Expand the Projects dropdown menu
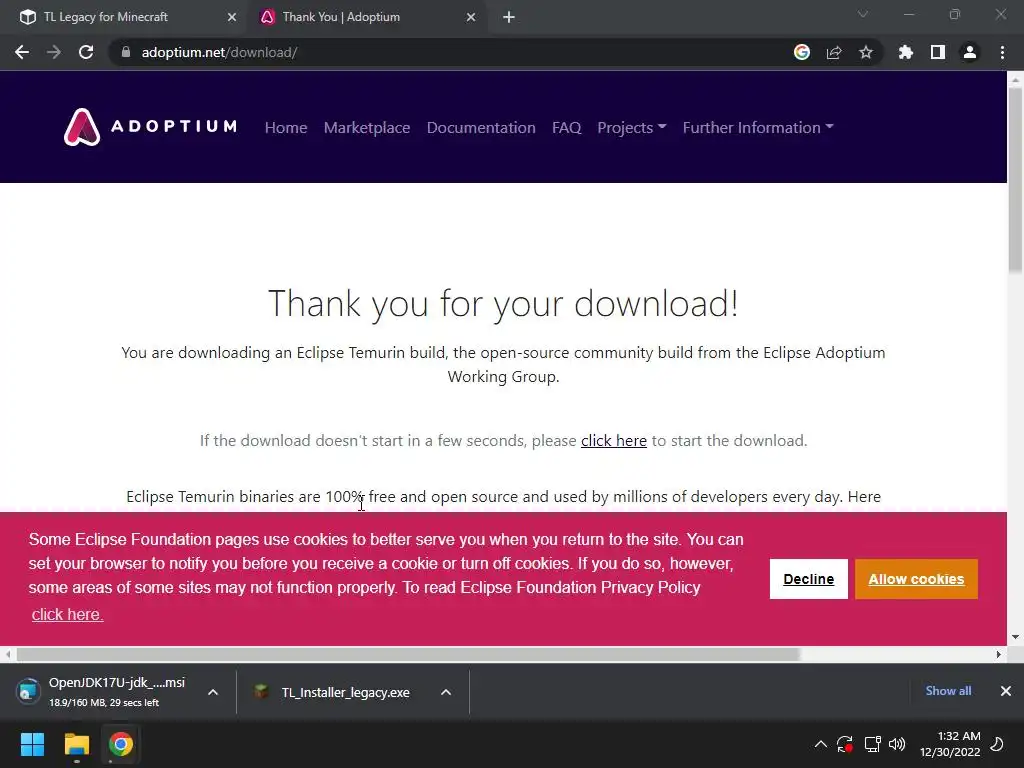The width and height of the screenshot is (1024, 768). (632, 127)
